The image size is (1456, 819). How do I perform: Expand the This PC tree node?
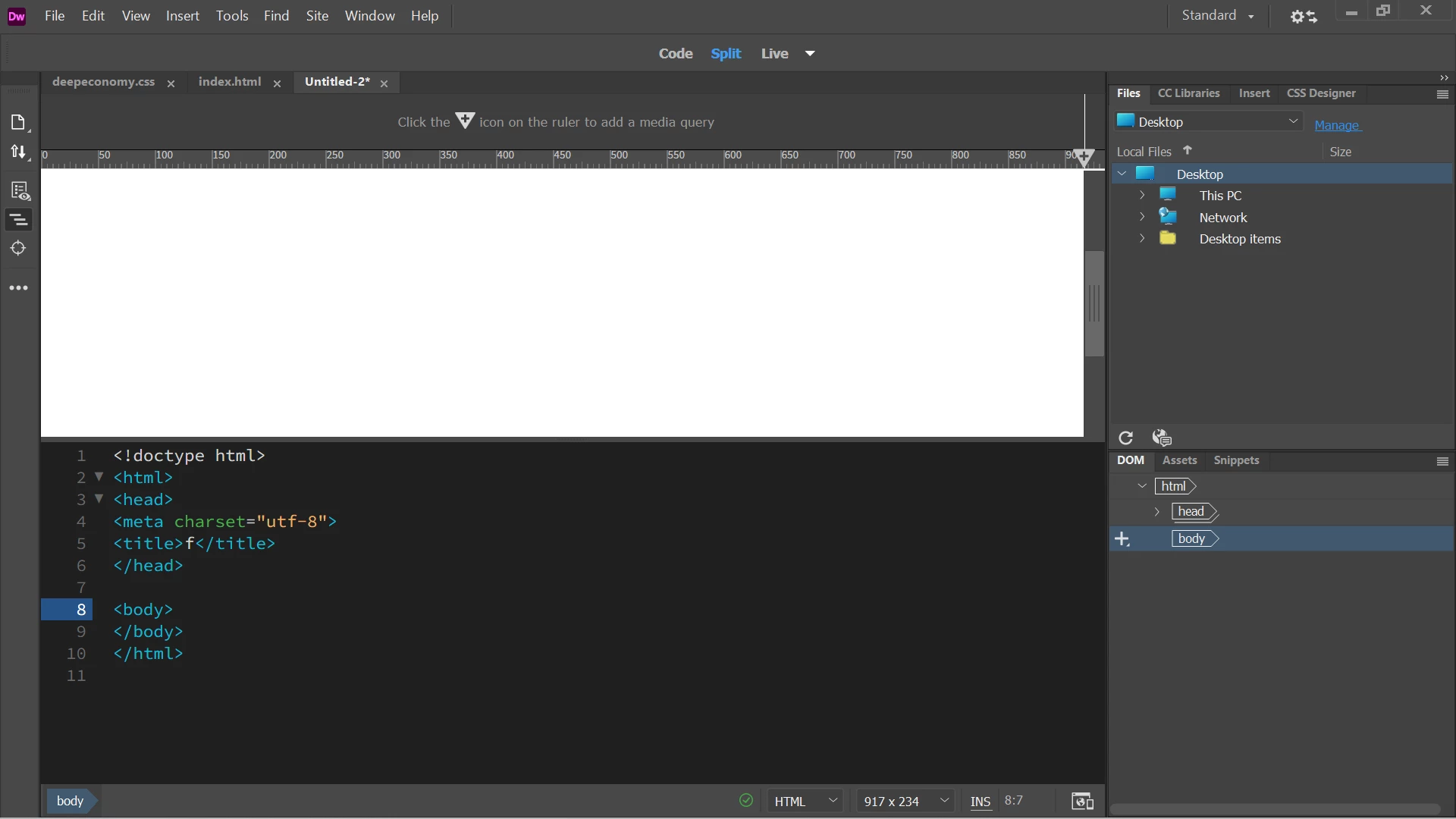(1142, 195)
